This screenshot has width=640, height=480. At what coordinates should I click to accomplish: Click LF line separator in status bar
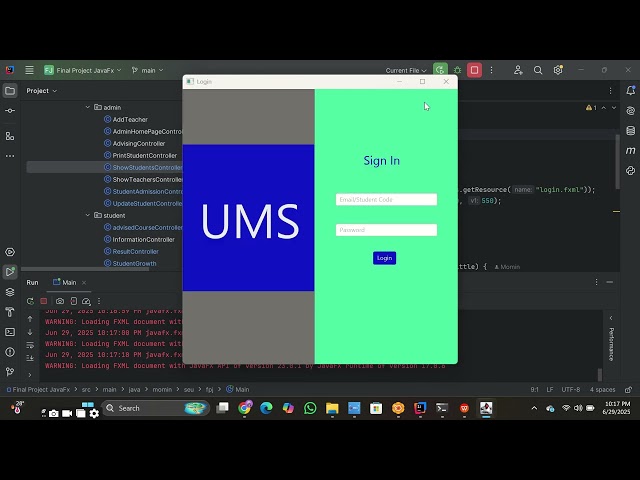(x=550, y=390)
